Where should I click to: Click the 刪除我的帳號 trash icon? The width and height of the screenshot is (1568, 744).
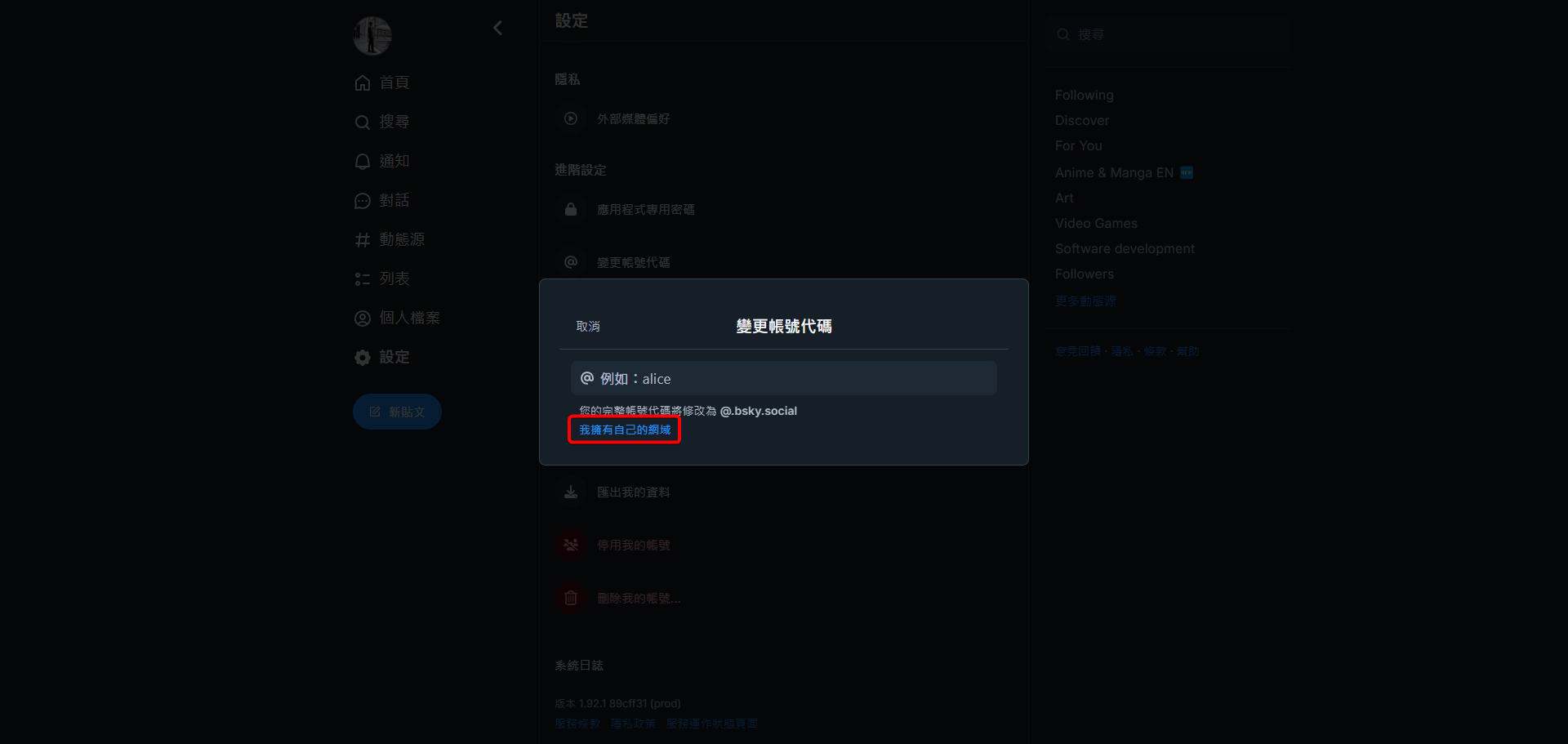pyautogui.click(x=571, y=598)
